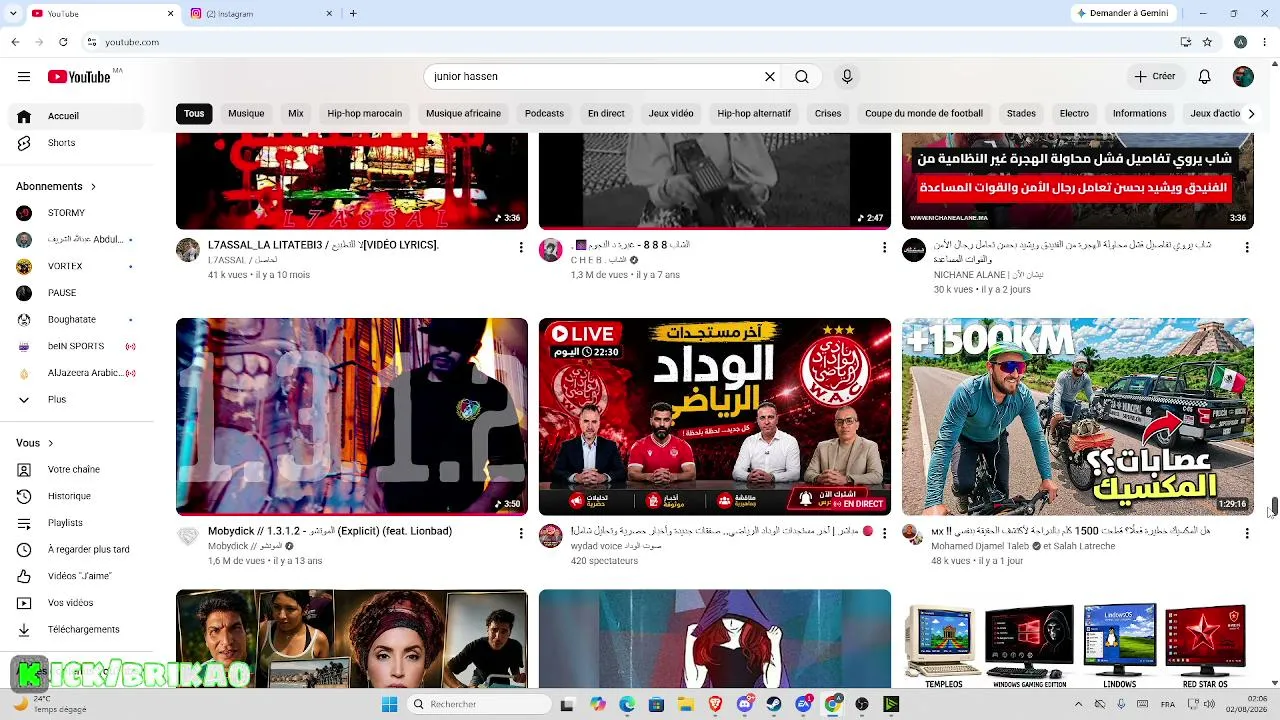Expand the Vous section
The width and height of the screenshot is (1280, 720).
(x=35, y=443)
